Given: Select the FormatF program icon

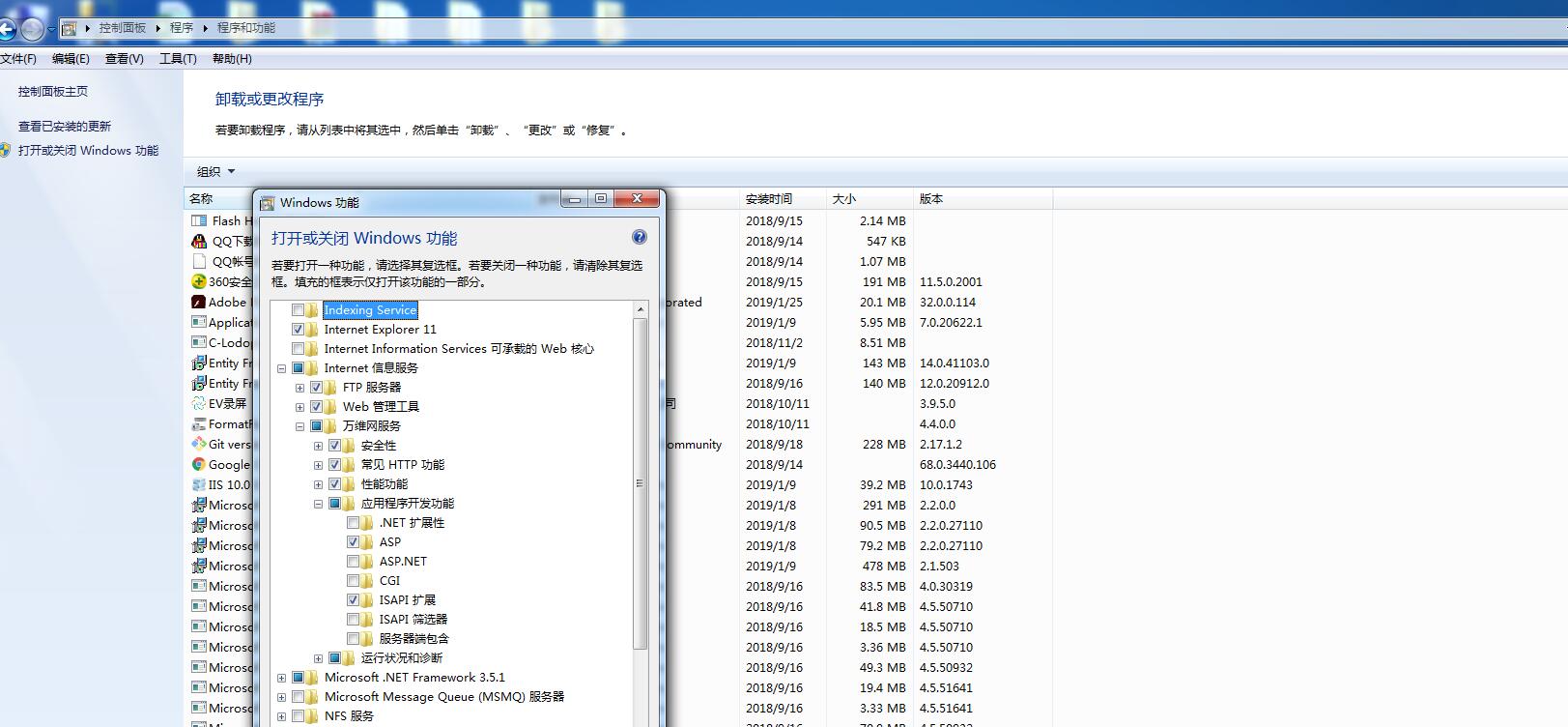Looking at the screenshot, I should click(199, 423).
